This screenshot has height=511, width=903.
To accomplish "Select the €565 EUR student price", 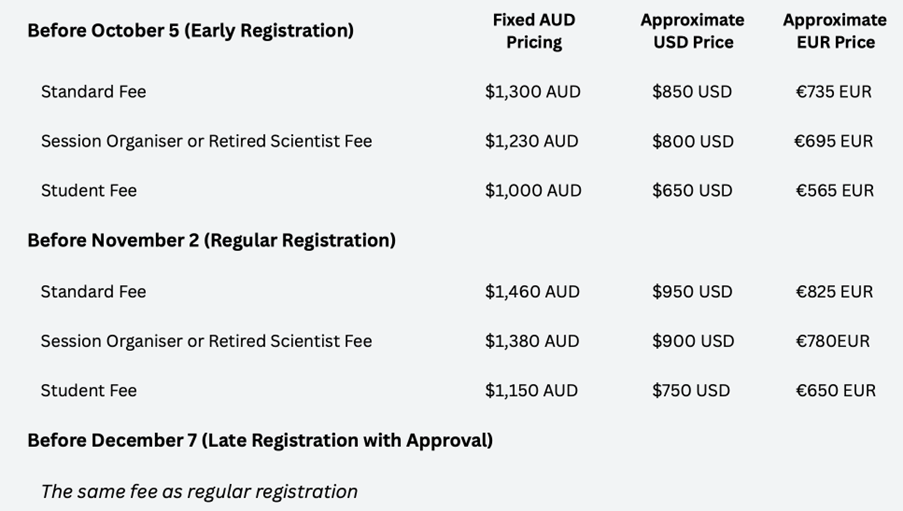I will (x=834, y=190).
